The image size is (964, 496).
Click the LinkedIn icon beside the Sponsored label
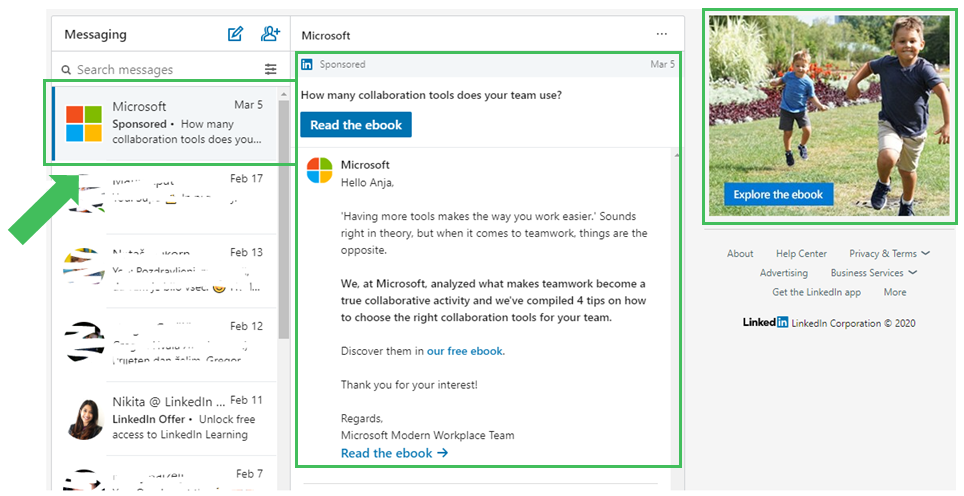click(x=307, y=64)
